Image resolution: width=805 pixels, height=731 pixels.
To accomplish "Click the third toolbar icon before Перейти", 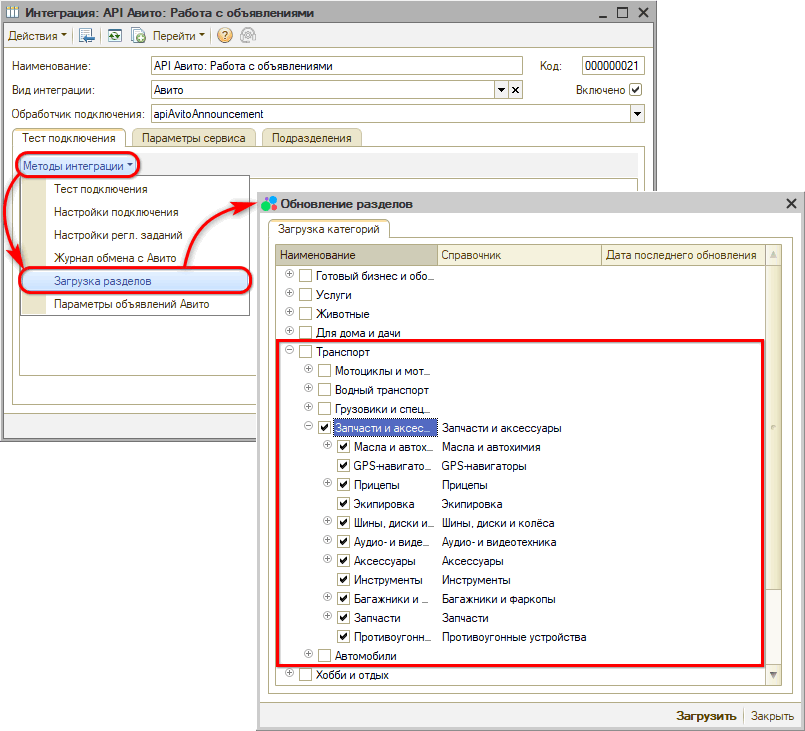I will click(138, 36).
